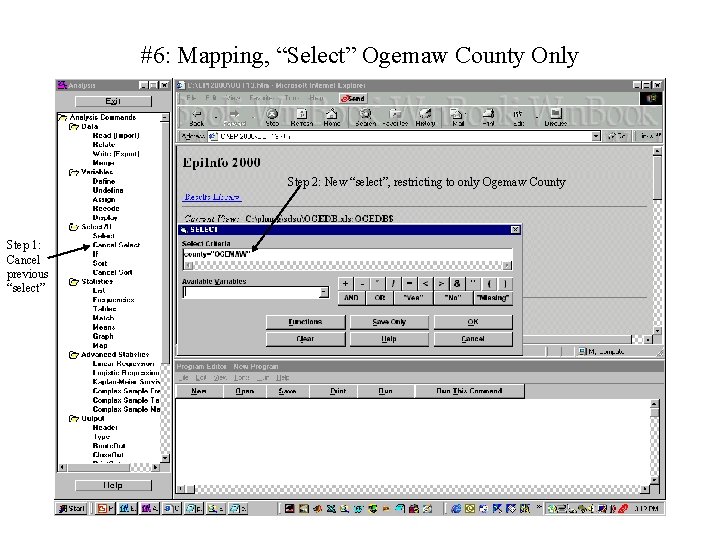
Task: Collapse the Data folder in command tree
Action: (x=73, y=126)
